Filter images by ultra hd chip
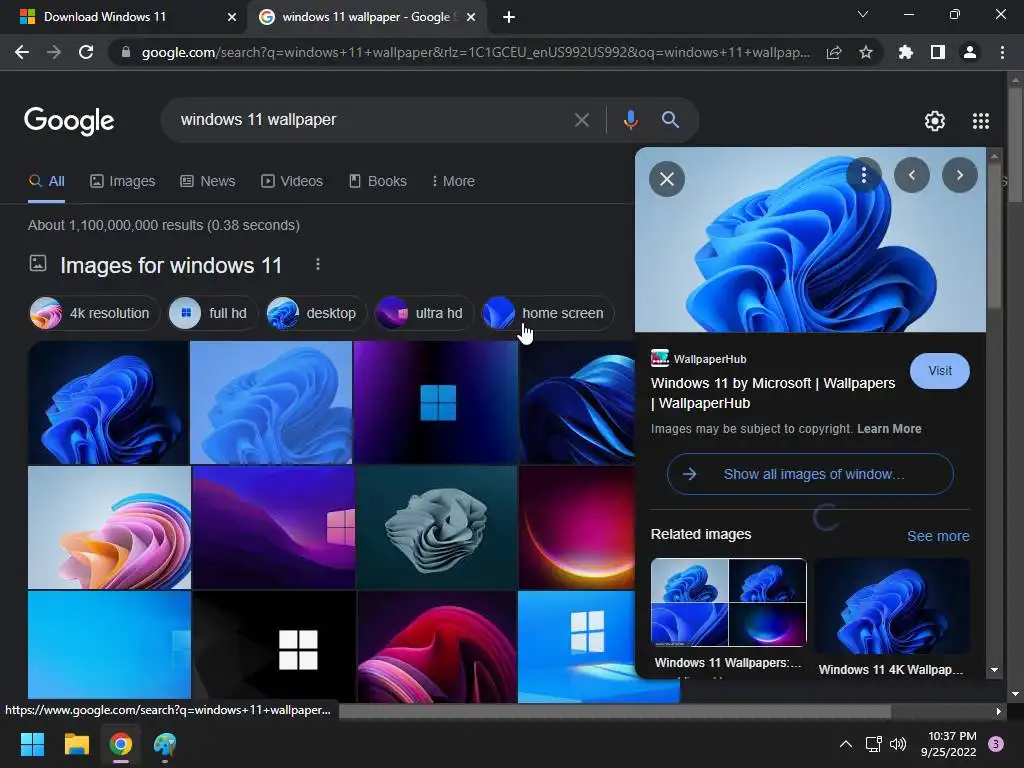 [x=424, y=313]
